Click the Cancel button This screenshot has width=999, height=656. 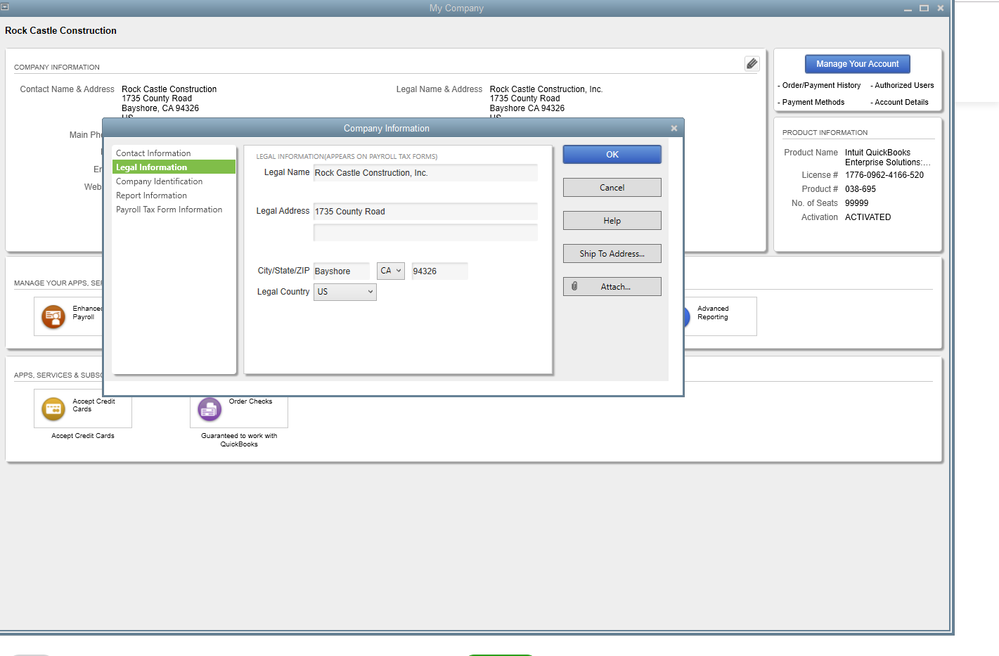tap(612, 187)
